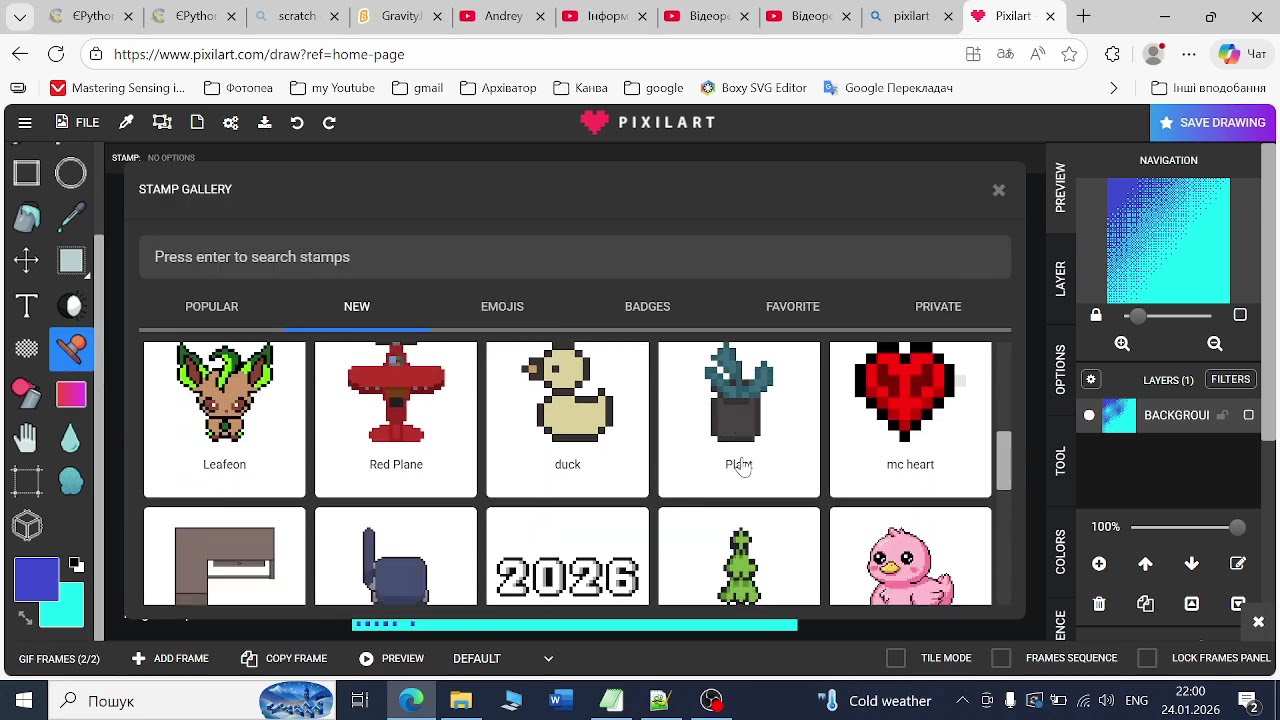This screenshot has width=1280, height=720.
Task: Select the color replace eraser tool
Action: tap(26, 393)
